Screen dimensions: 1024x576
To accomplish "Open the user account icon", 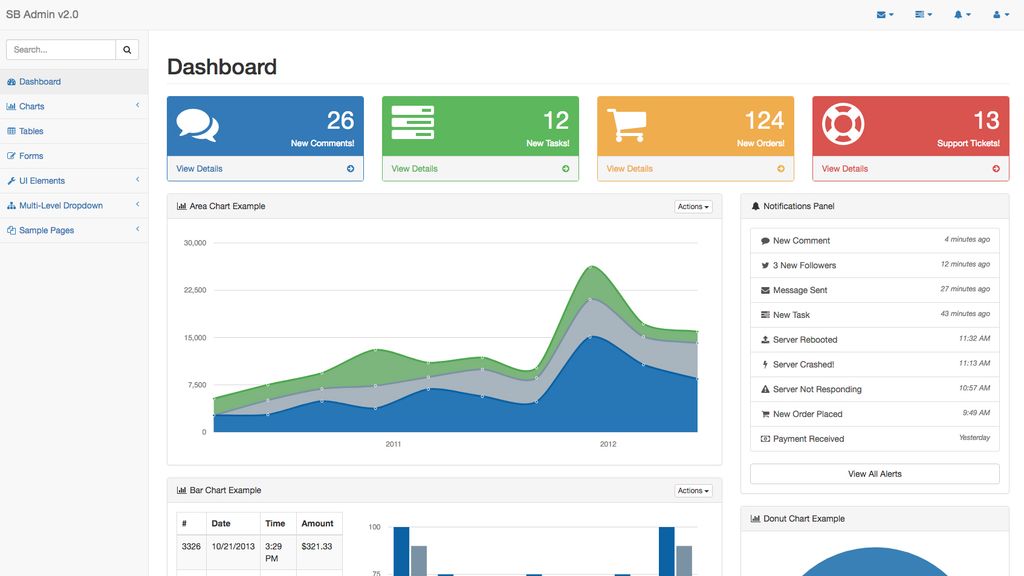I will pos(999,14).
